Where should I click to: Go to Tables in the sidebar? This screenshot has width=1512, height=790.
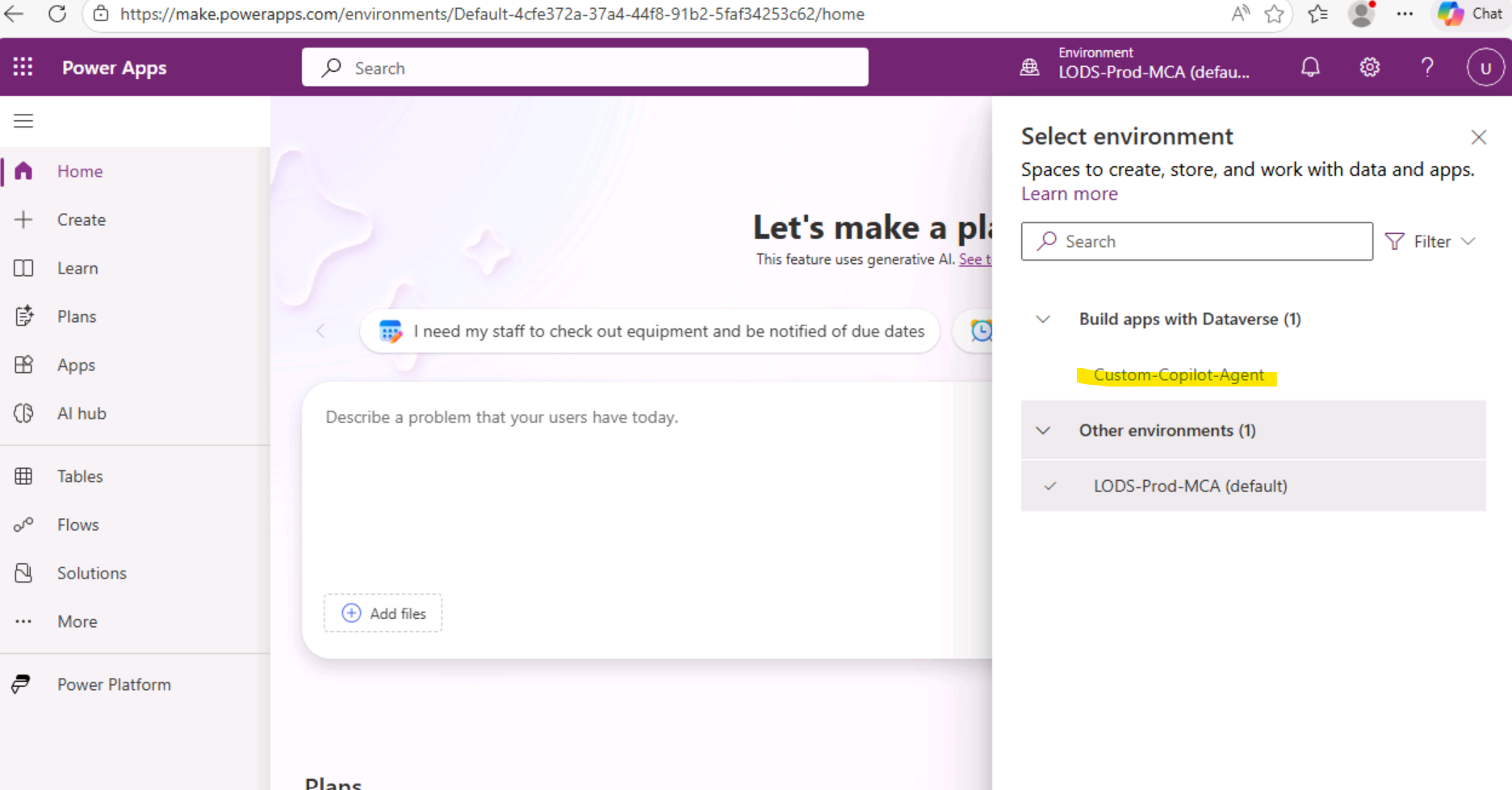coord(79,476)
